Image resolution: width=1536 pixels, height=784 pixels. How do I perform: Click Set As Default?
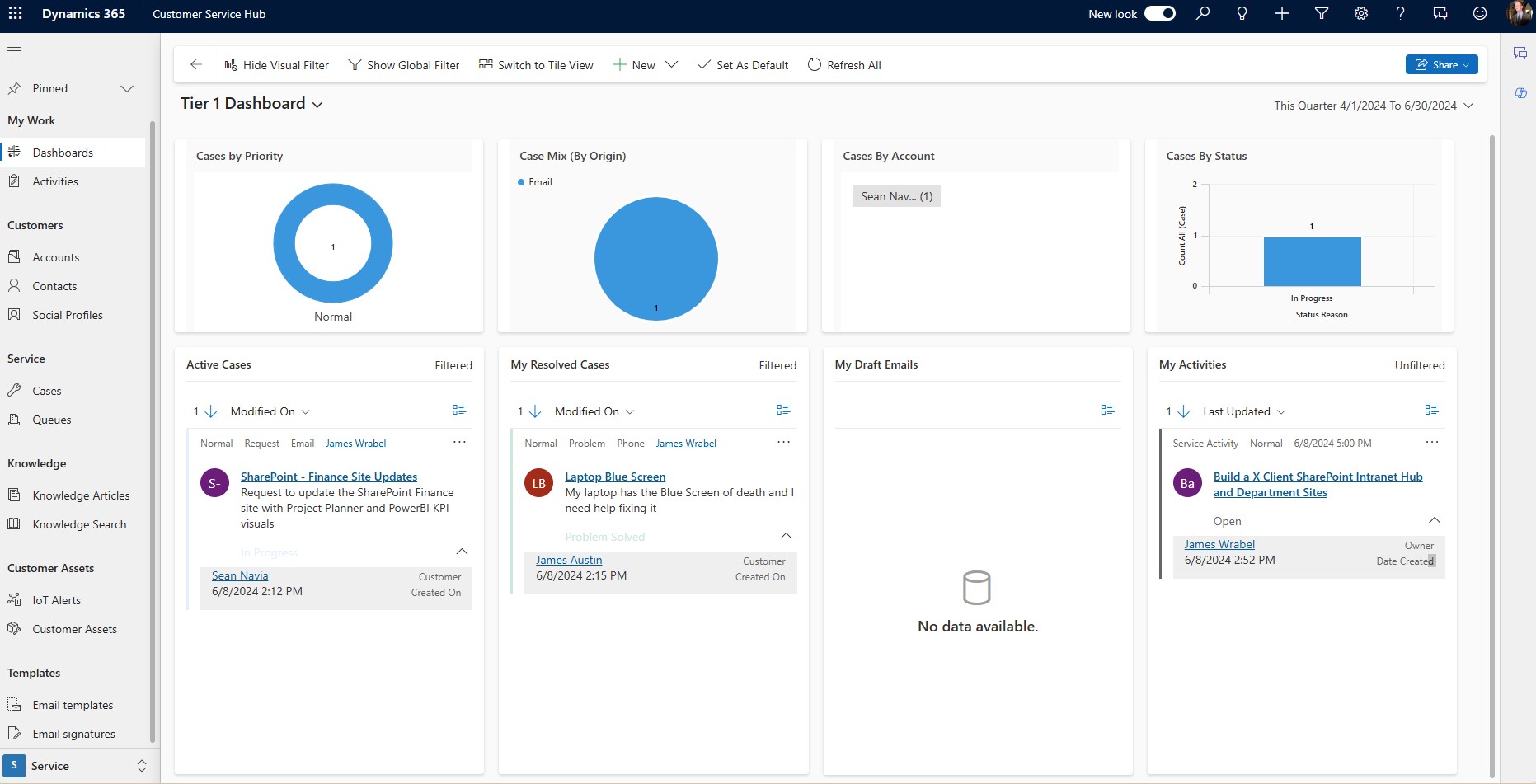pyautogui.click(x=743, y=65)
